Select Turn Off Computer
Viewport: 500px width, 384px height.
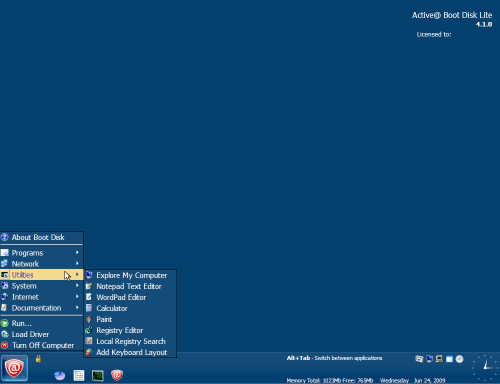tap(42, 345)
